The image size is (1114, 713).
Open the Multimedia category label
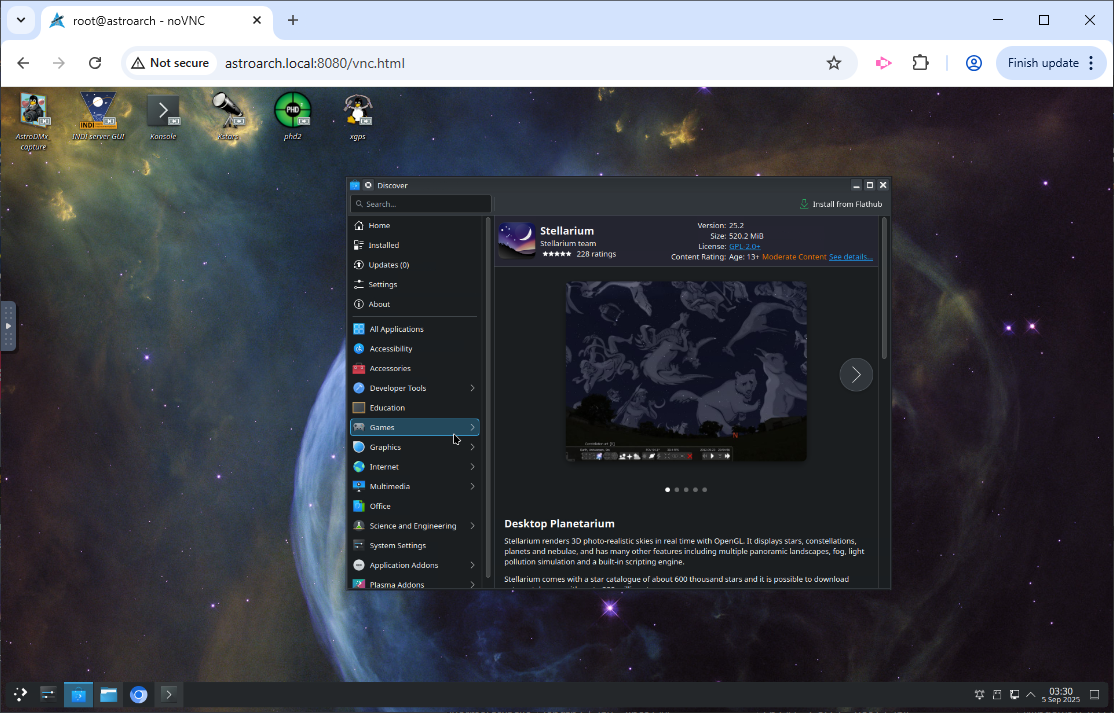point(389,486)
